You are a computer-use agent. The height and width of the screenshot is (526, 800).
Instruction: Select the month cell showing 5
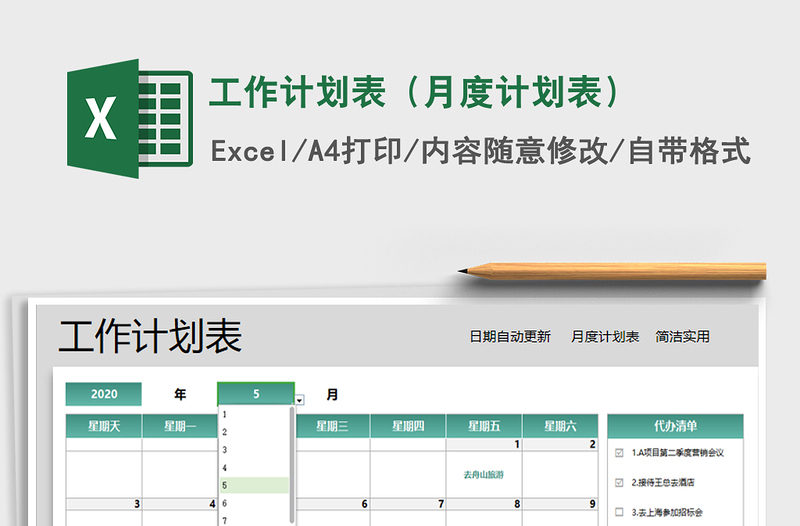[x=256, y=394]
